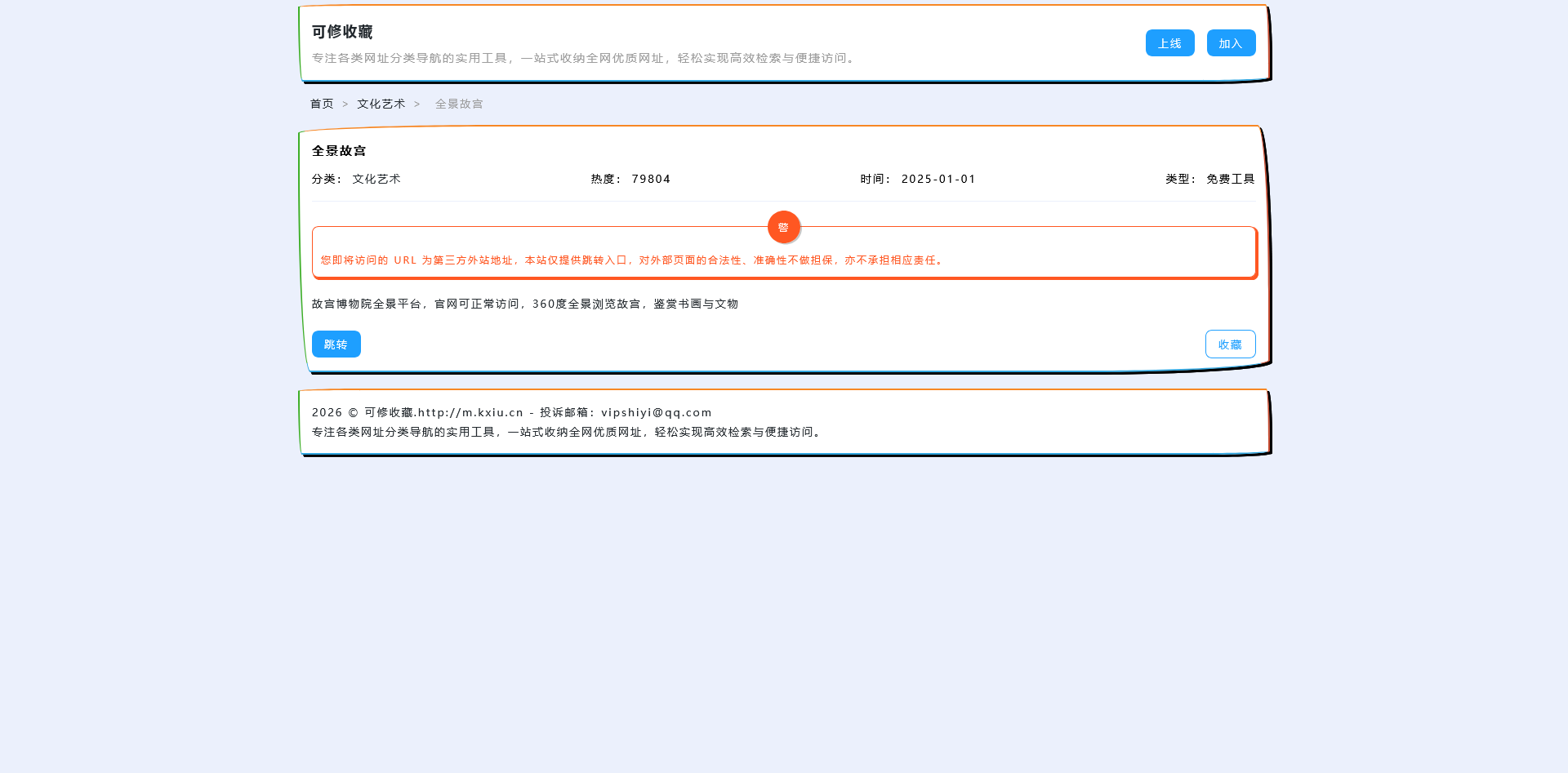
Task: Click the heat value 79804
Action: (651, 179)
